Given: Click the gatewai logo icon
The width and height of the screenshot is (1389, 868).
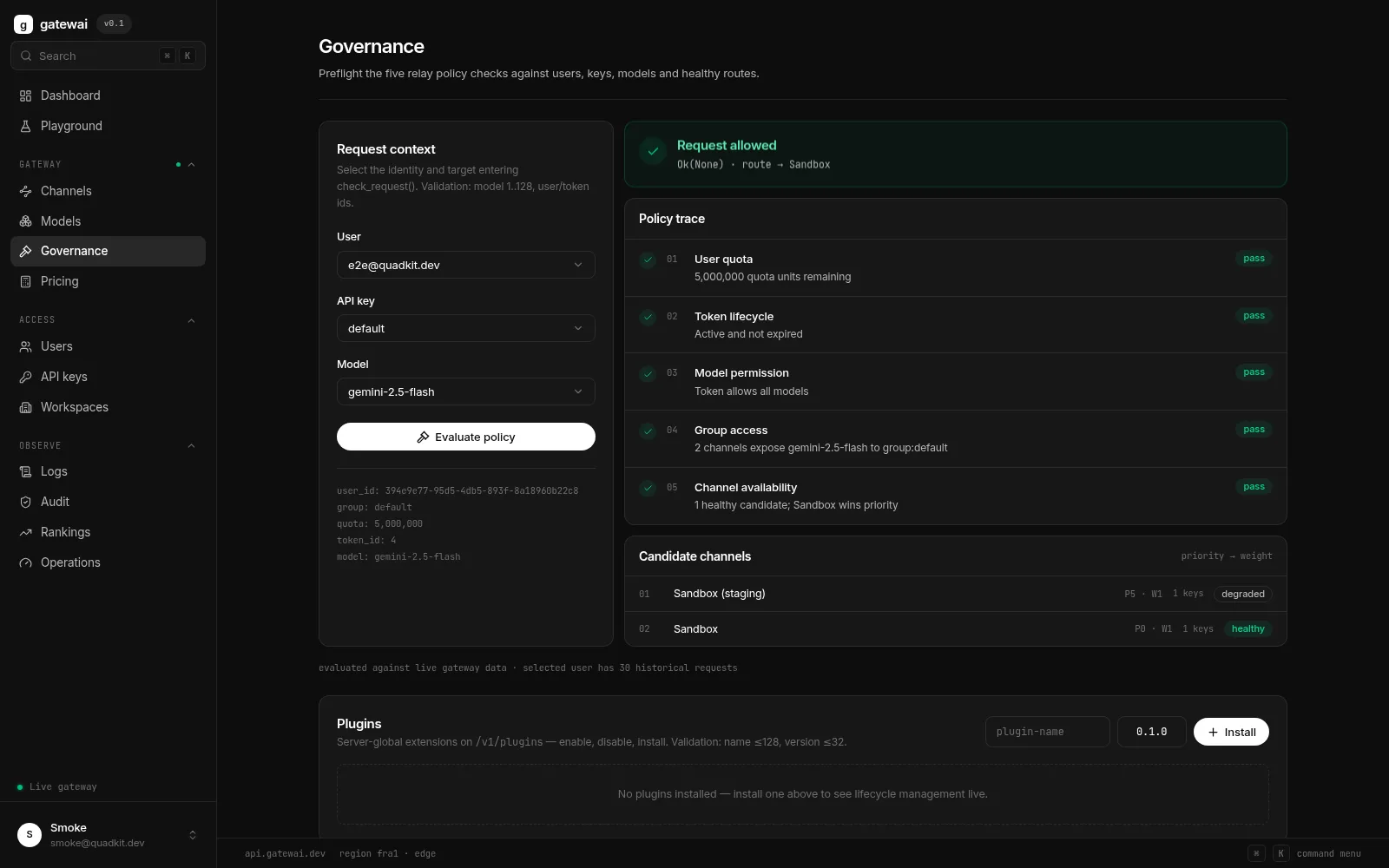Looking at the screenshot, I should pos(23,24).
